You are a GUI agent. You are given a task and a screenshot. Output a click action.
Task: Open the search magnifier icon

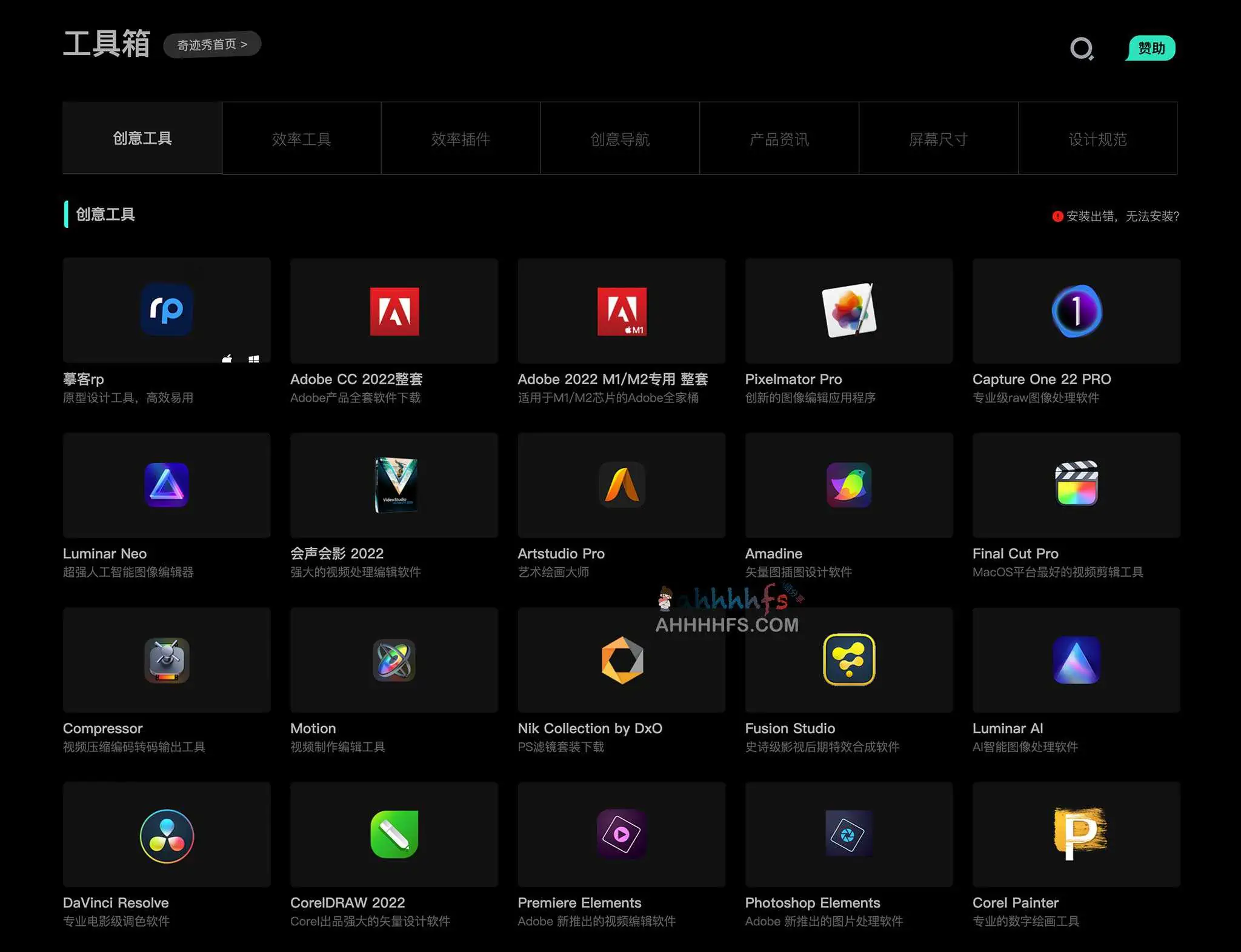click(1082, 48)
